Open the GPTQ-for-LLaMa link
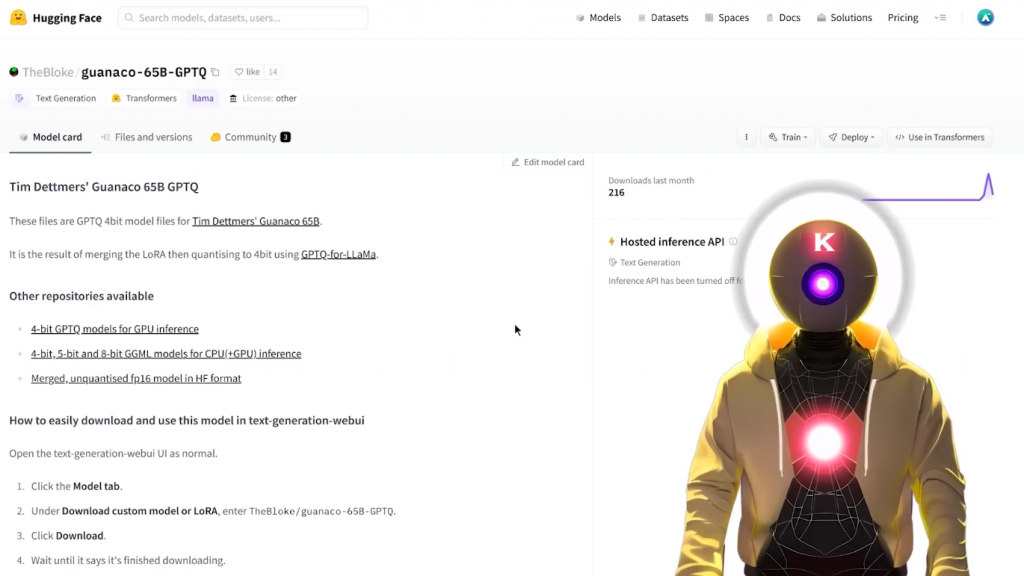The image size is (1024, 576). [338, 254]
